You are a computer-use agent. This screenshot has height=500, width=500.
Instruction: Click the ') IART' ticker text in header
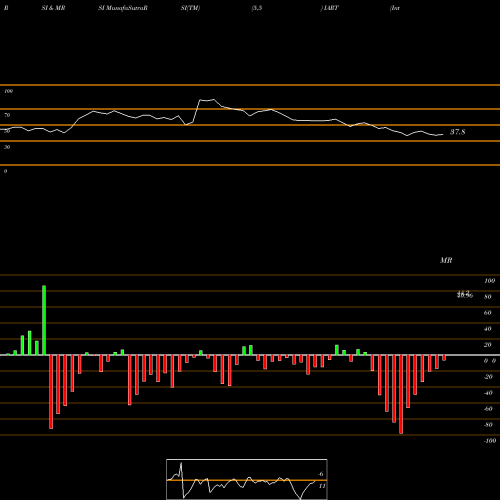pyautogui.click(x=329, y=8)
